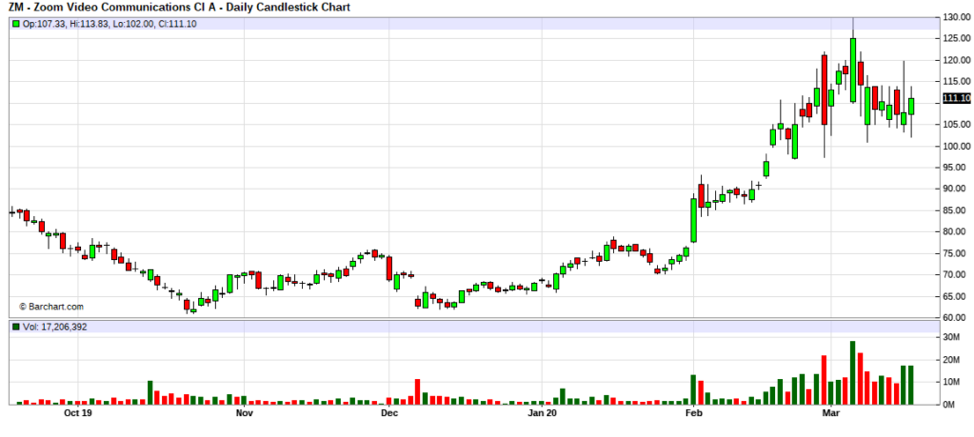Viewport: 974px width, 437px height.
Task: Click the 'Dec' date axis label
Action: (x=389, y=412)
